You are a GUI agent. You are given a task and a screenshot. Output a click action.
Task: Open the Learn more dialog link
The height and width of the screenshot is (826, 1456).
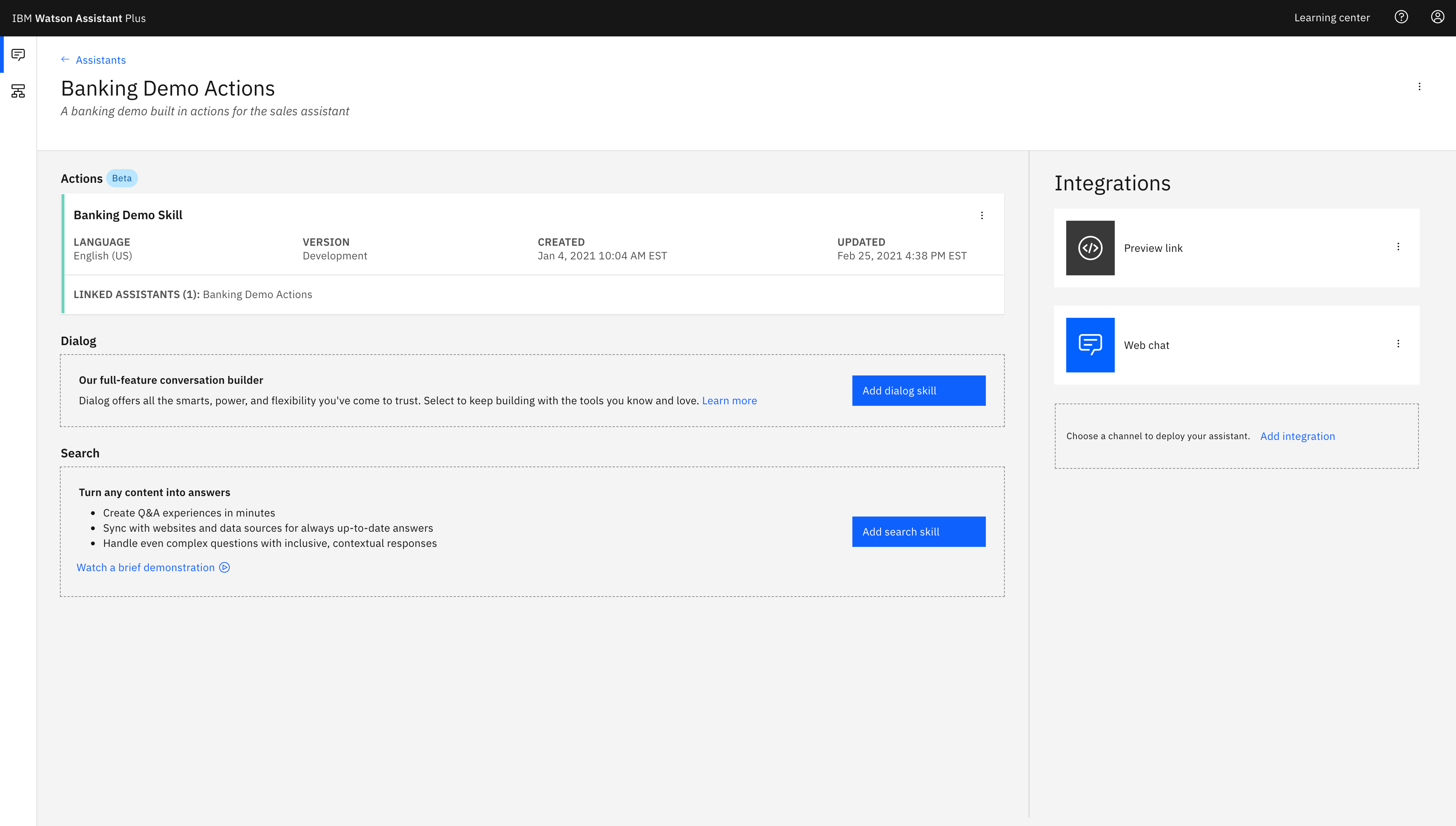pos(729,400)
